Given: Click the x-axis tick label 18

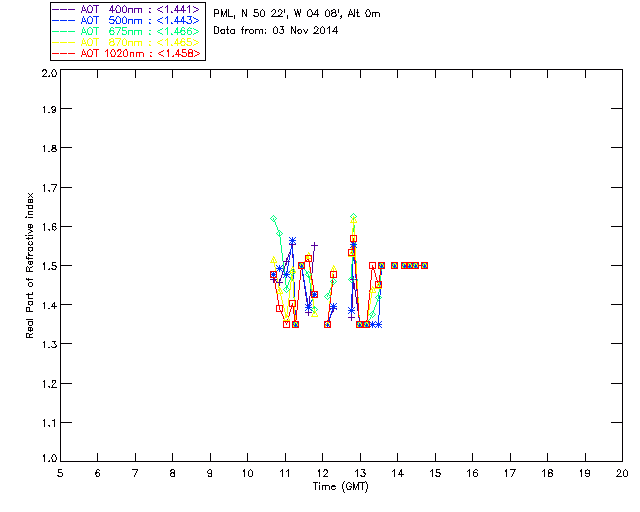Looking at the screenshot, I should [547, 473].
